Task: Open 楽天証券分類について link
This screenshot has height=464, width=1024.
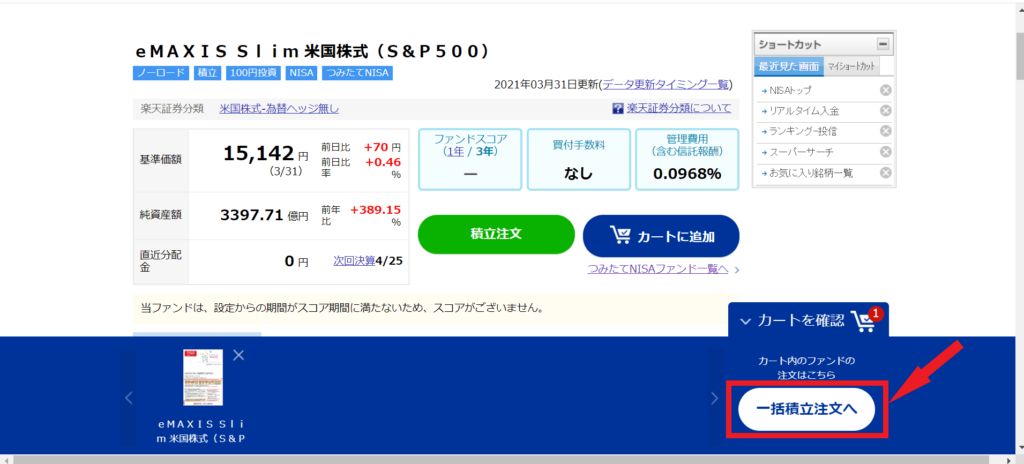Action: point(679,108)
